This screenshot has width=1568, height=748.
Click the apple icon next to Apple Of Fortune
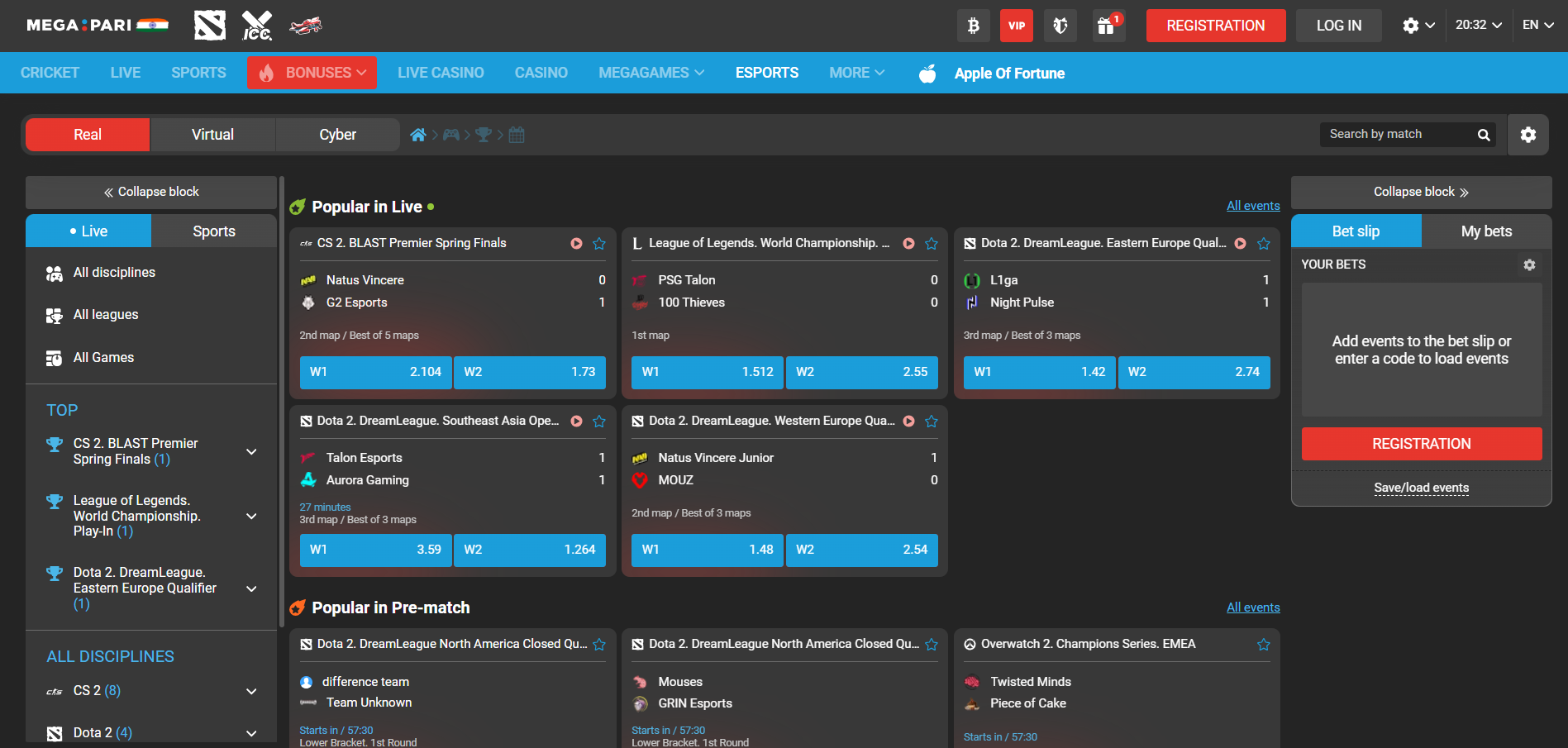coord(927,73)
